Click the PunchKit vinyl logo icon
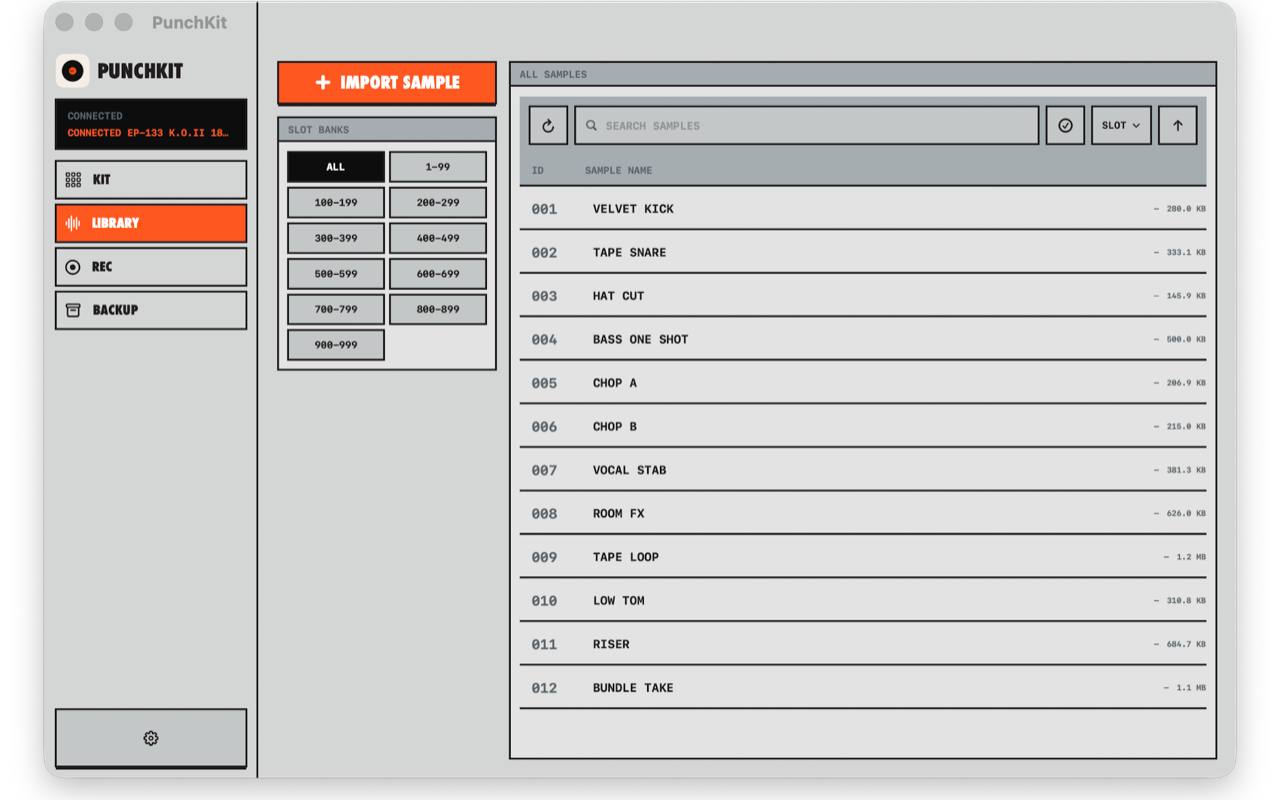The height and width of the screenshot is (800, 1280). [x=72, y=71]
